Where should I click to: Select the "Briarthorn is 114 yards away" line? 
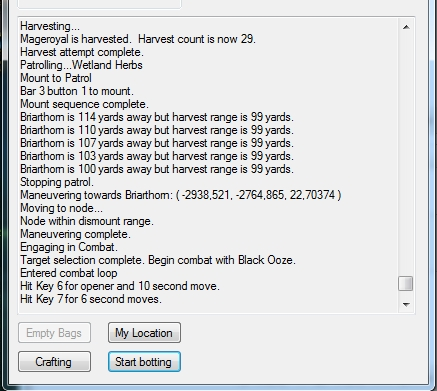(x=157, y=117)
